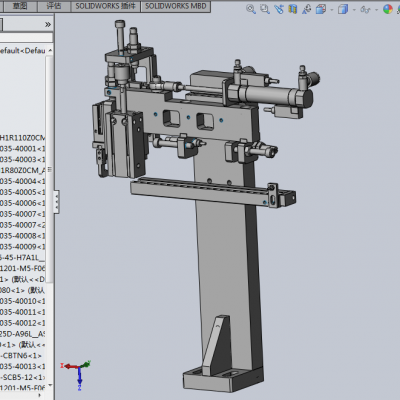The height and width of the screenshot is (400, 400).
Task: Select the 1R80Z0CM_A component row
Action: click(x=23, y=170)
